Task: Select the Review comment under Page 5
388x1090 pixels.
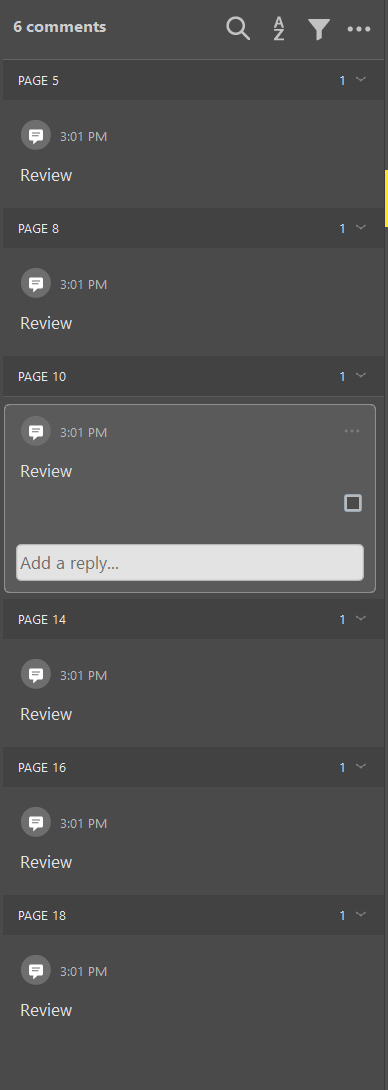Action: click(x=46, y=175)
